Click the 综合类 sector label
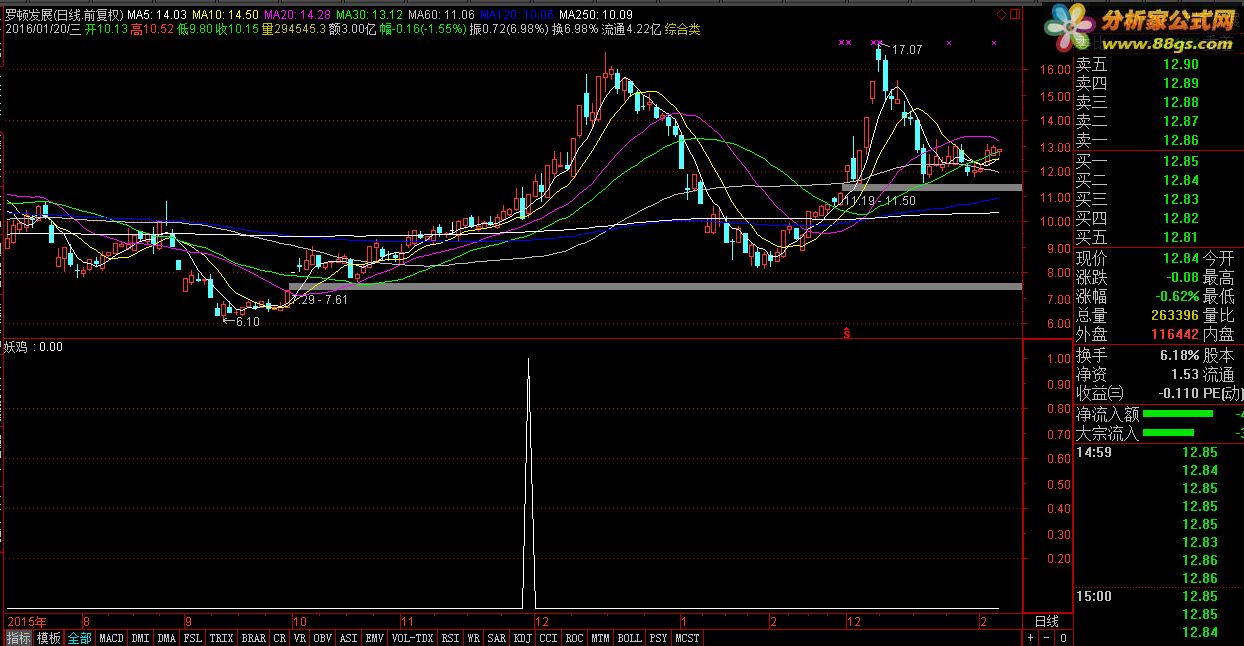The height and width of the screenshot is (646, 1244). click(x=683, y=29)
